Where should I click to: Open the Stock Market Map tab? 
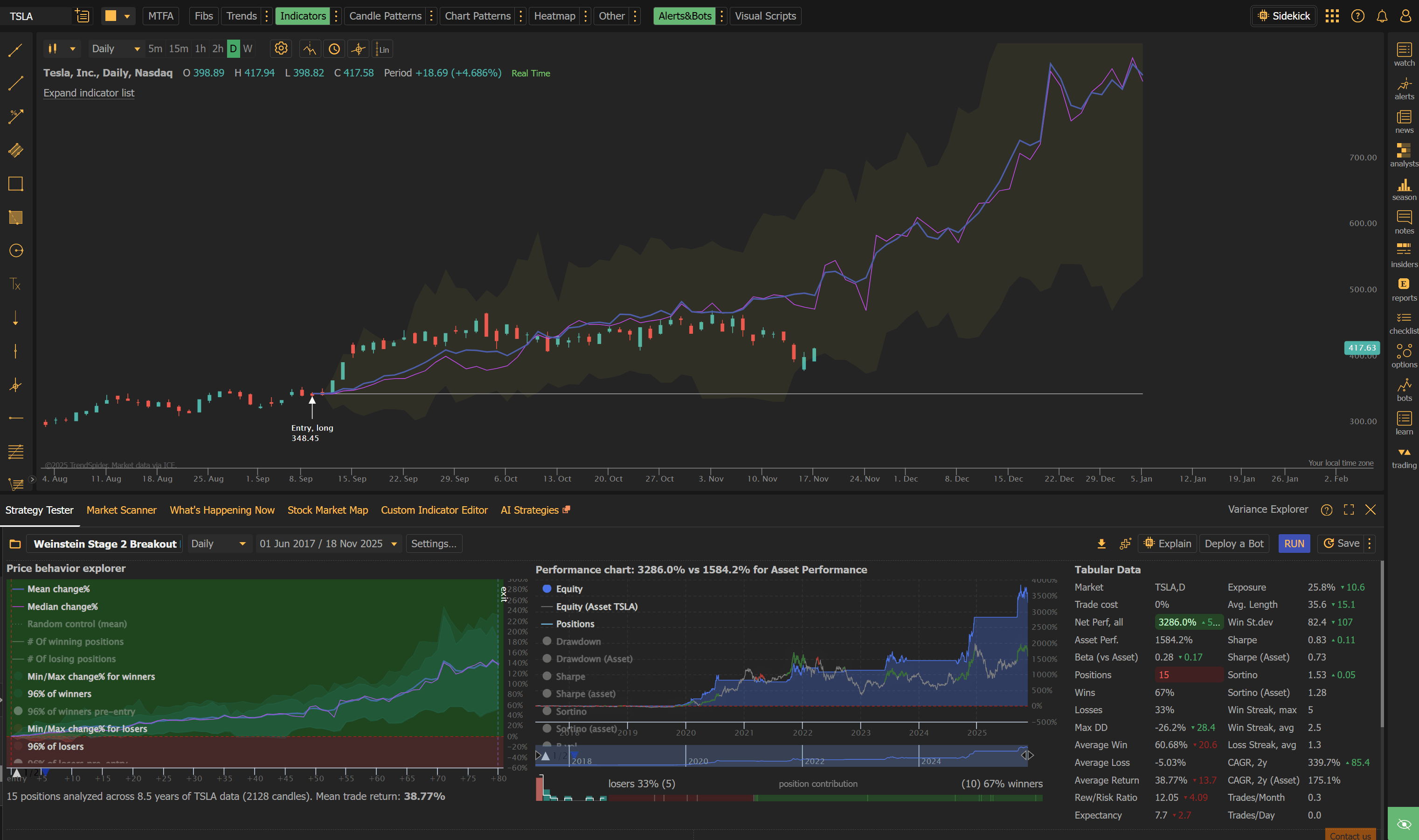(x=327, y=510)
